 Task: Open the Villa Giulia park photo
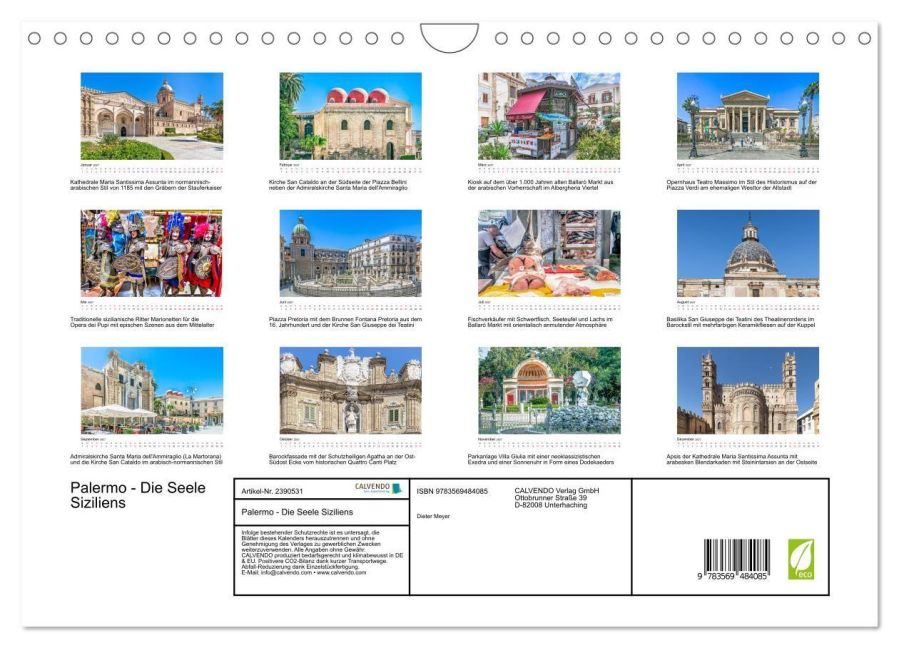(549, 391)
